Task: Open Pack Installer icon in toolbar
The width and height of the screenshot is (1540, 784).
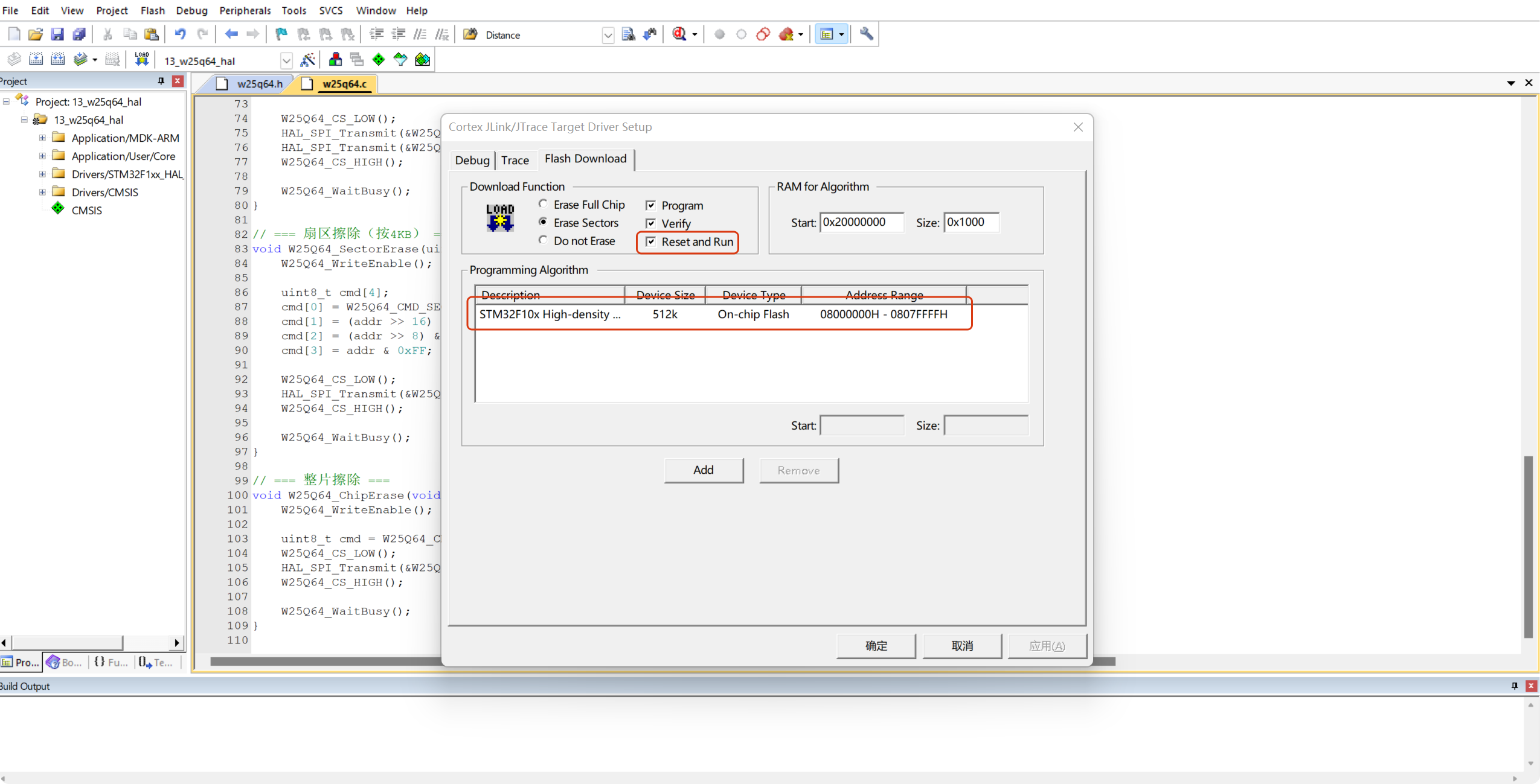Action: 422,59
